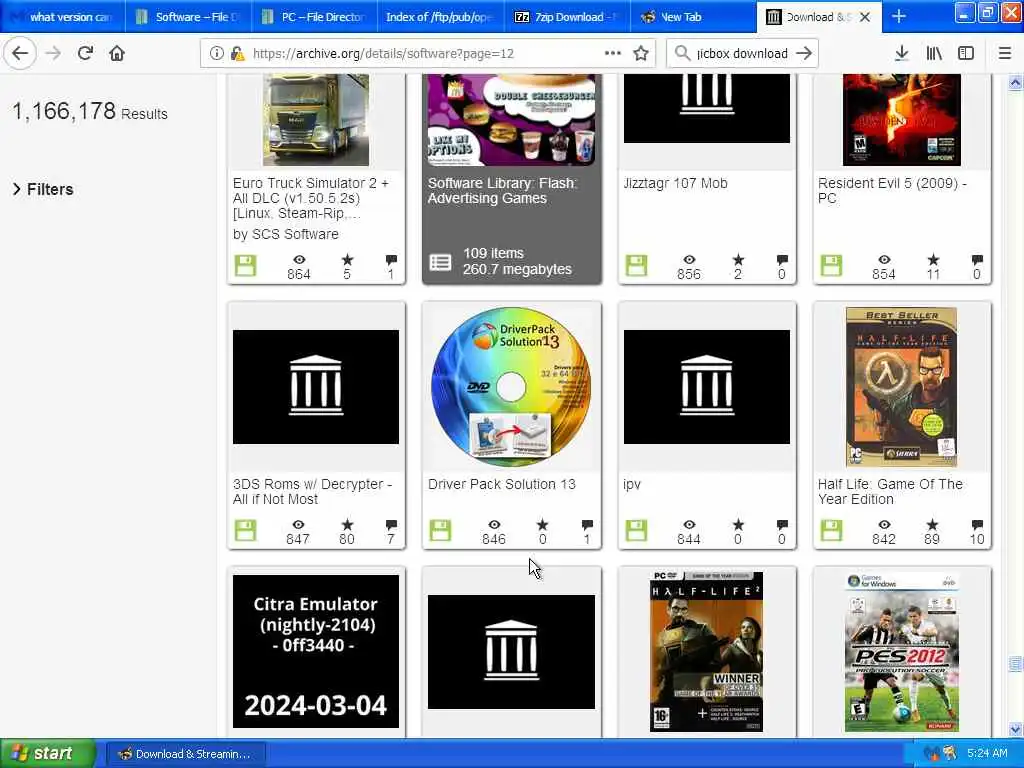
Task: Close the active 'Download & S' tab
Action: click(865, 17)
